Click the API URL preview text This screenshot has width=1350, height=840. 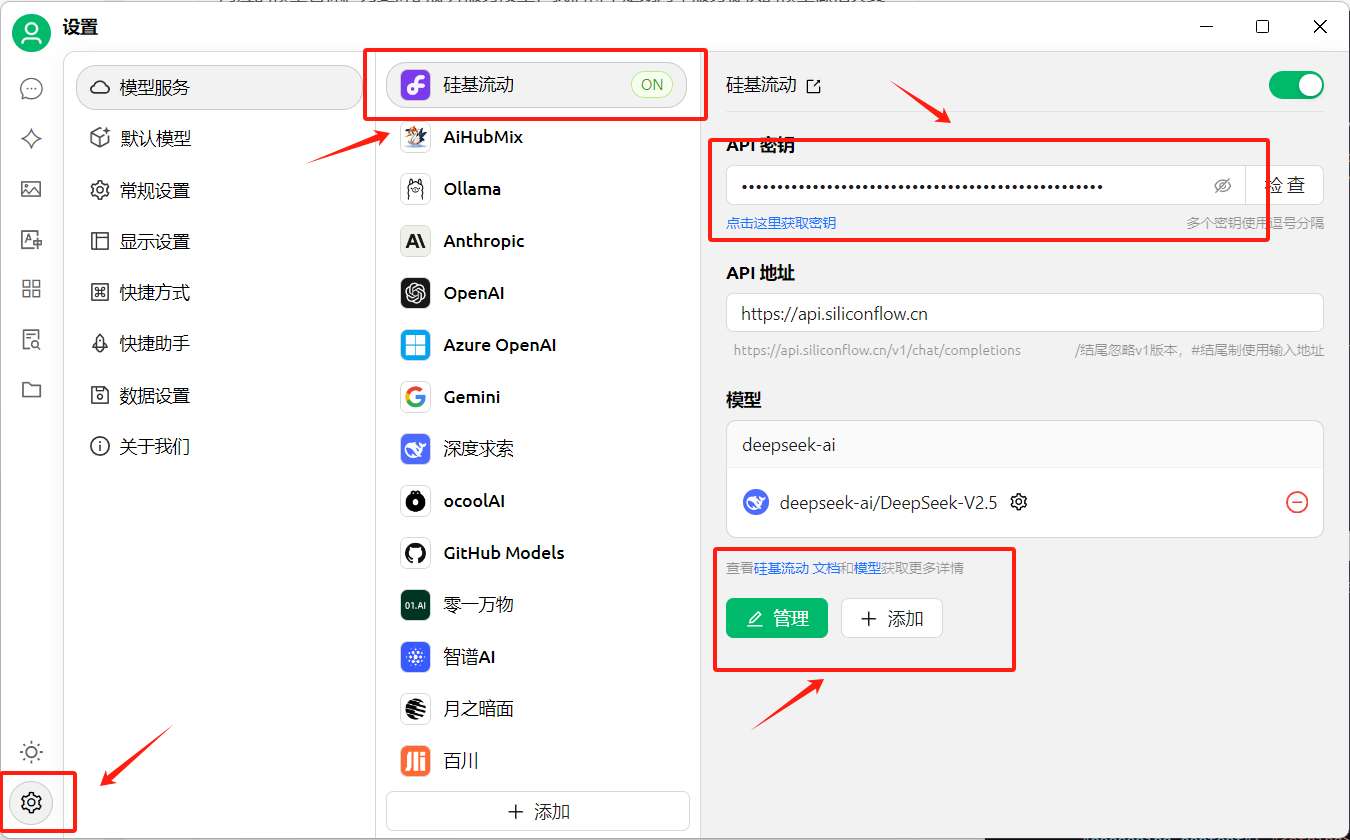877,351
